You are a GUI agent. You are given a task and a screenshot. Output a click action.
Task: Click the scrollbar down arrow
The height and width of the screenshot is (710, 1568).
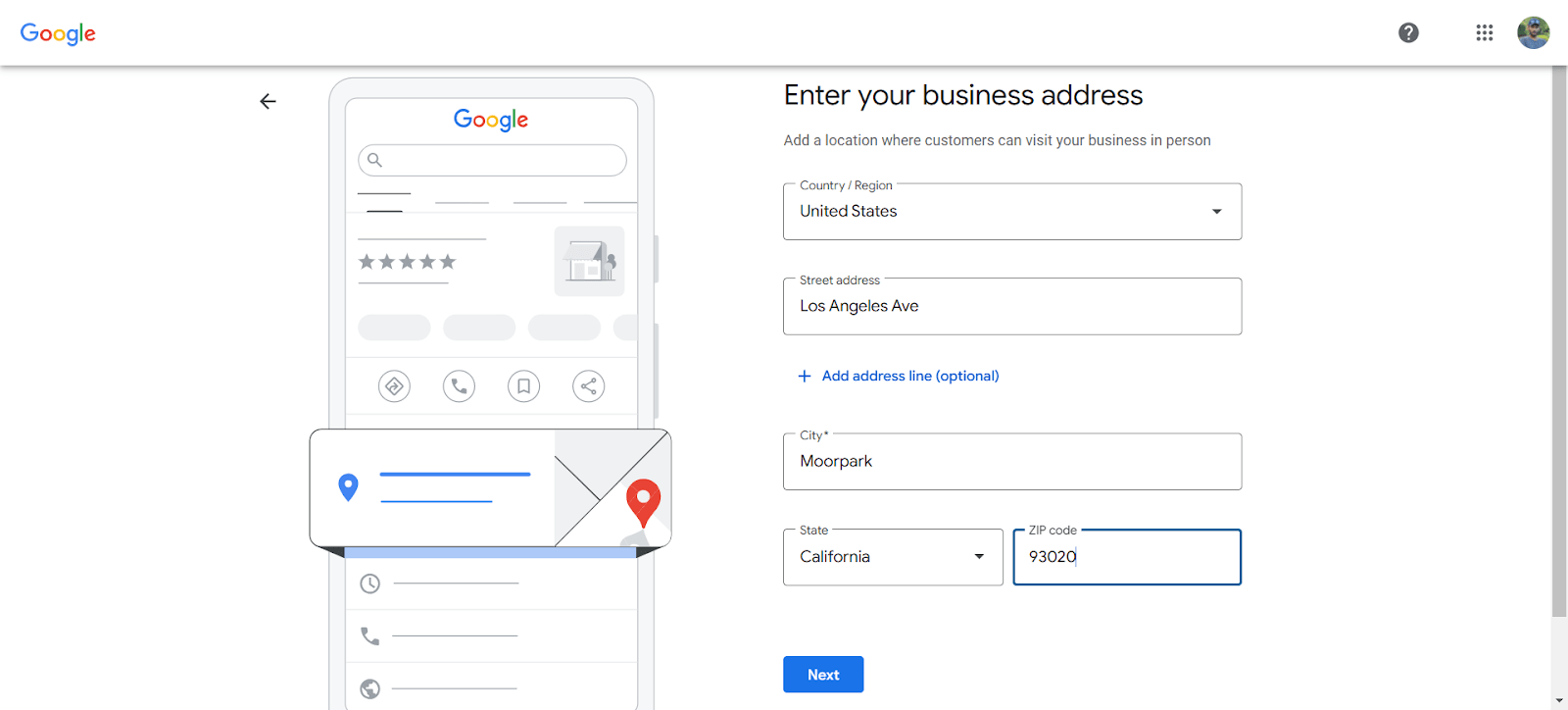tap(1559, 701)
